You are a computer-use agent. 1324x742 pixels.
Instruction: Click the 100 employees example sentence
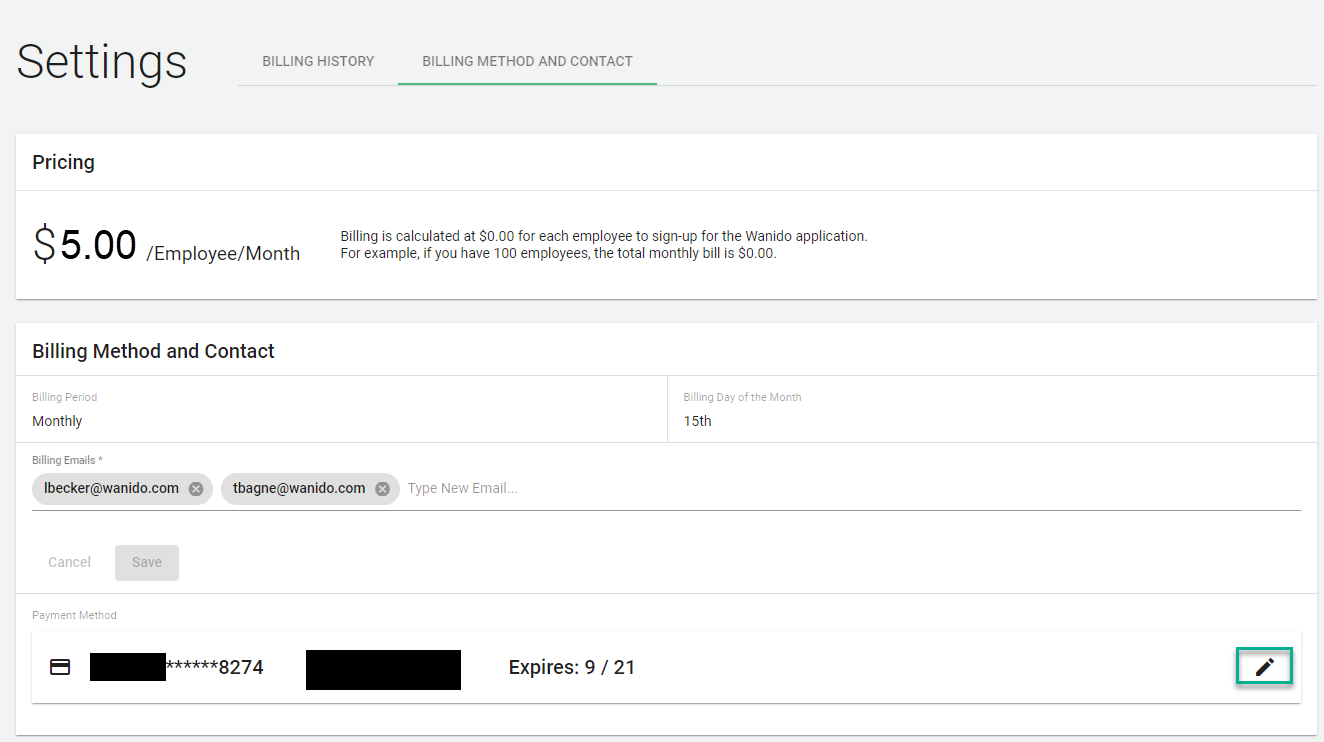[x=558, y=253]
